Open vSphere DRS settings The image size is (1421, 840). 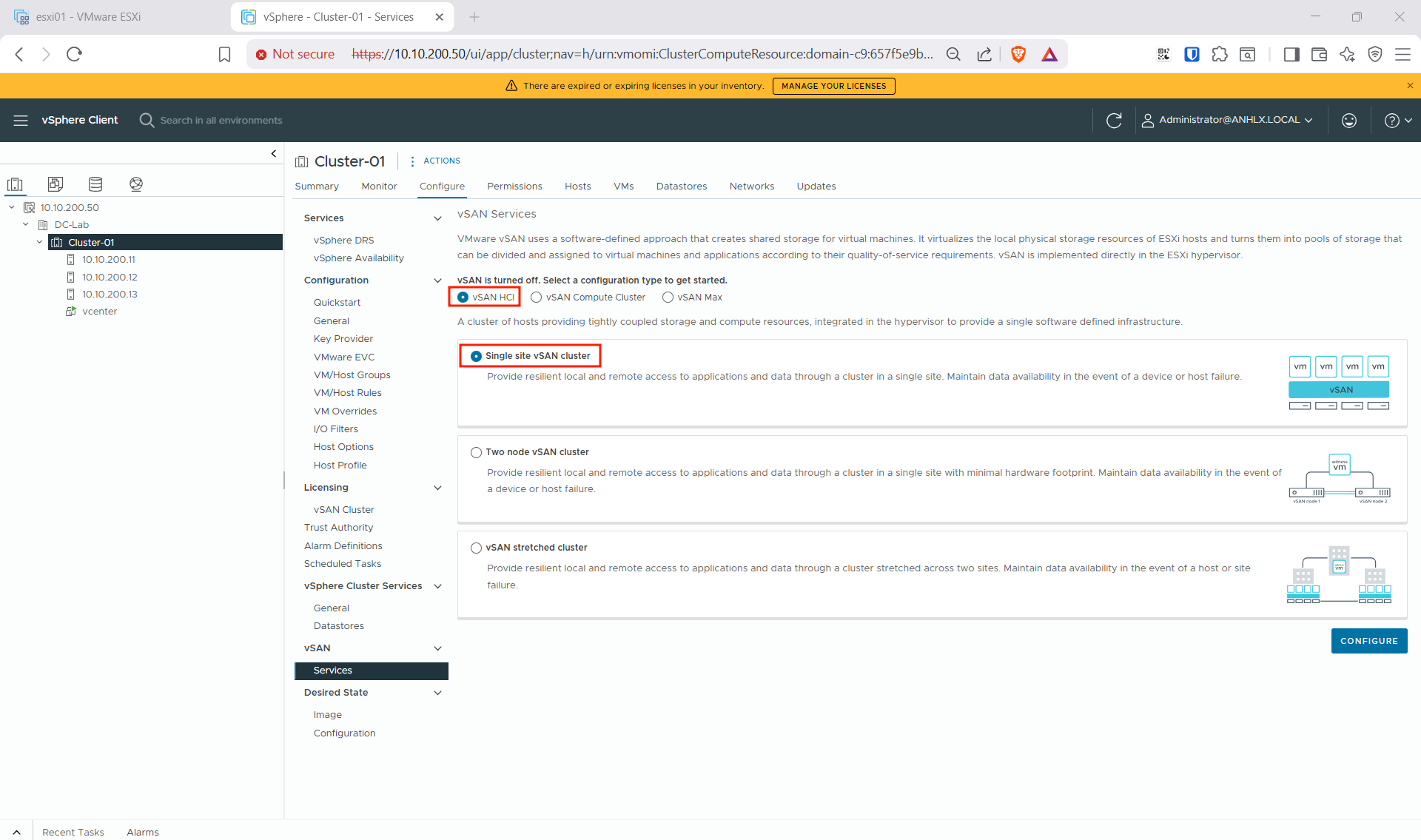pos(343,241)
